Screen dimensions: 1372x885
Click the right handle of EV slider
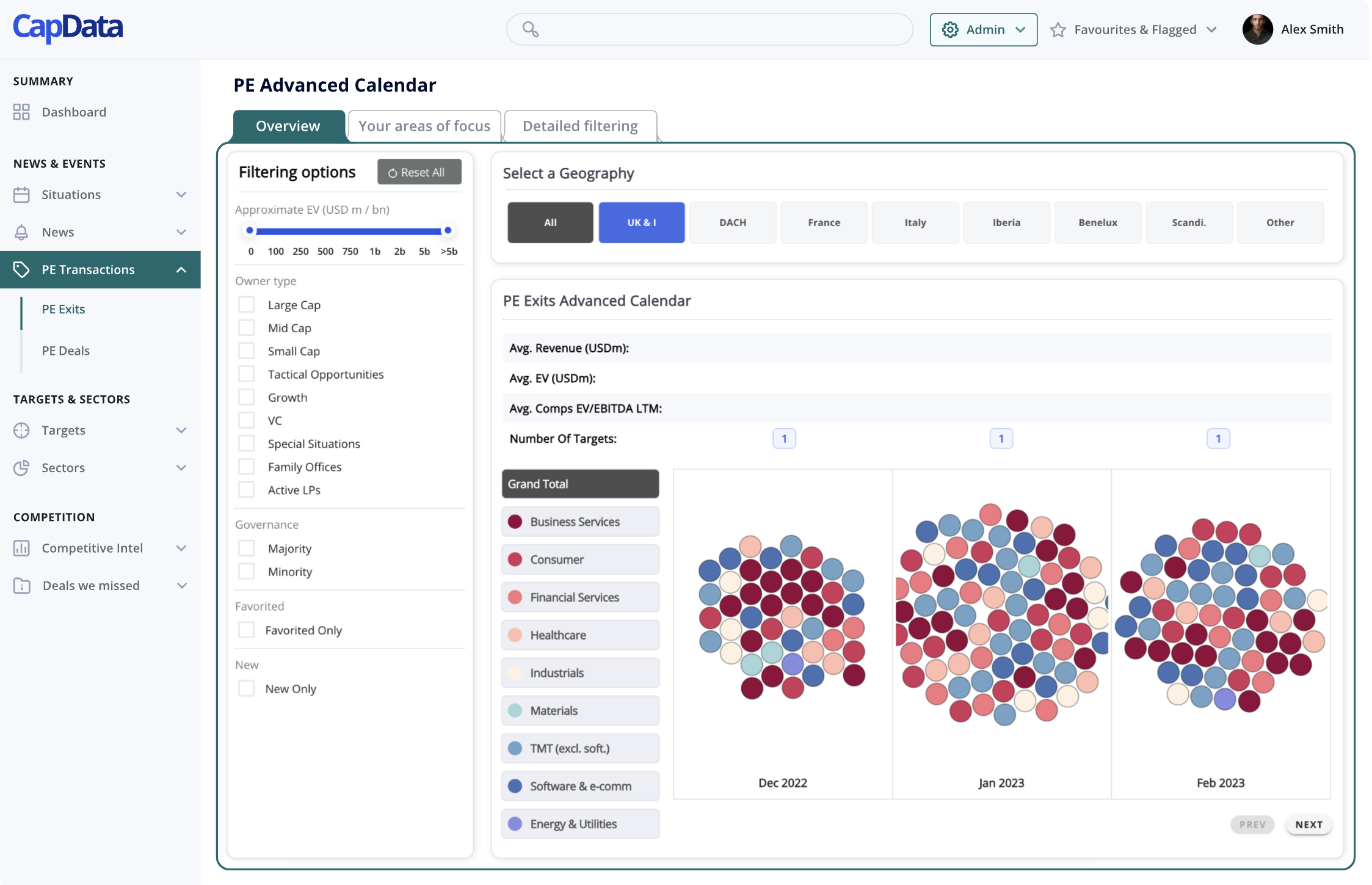[x=448, y=231]
